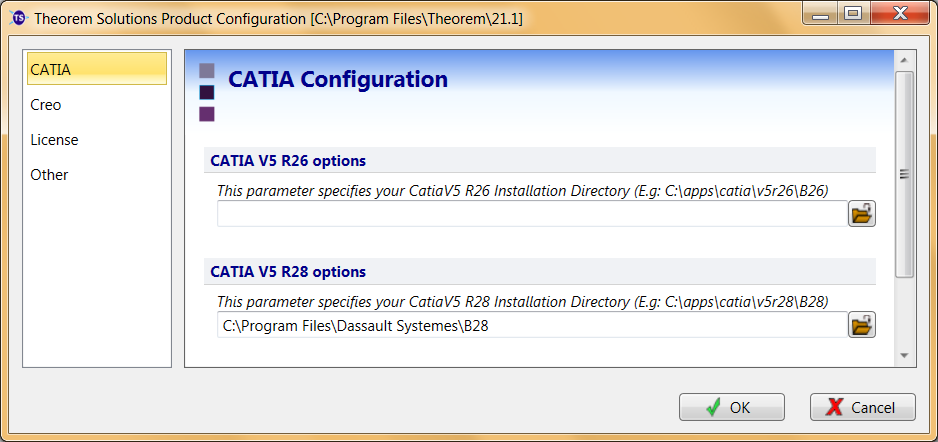938x442 pixels.
Task: Click the CATIA V5 R28 options header
Action: 540,272
